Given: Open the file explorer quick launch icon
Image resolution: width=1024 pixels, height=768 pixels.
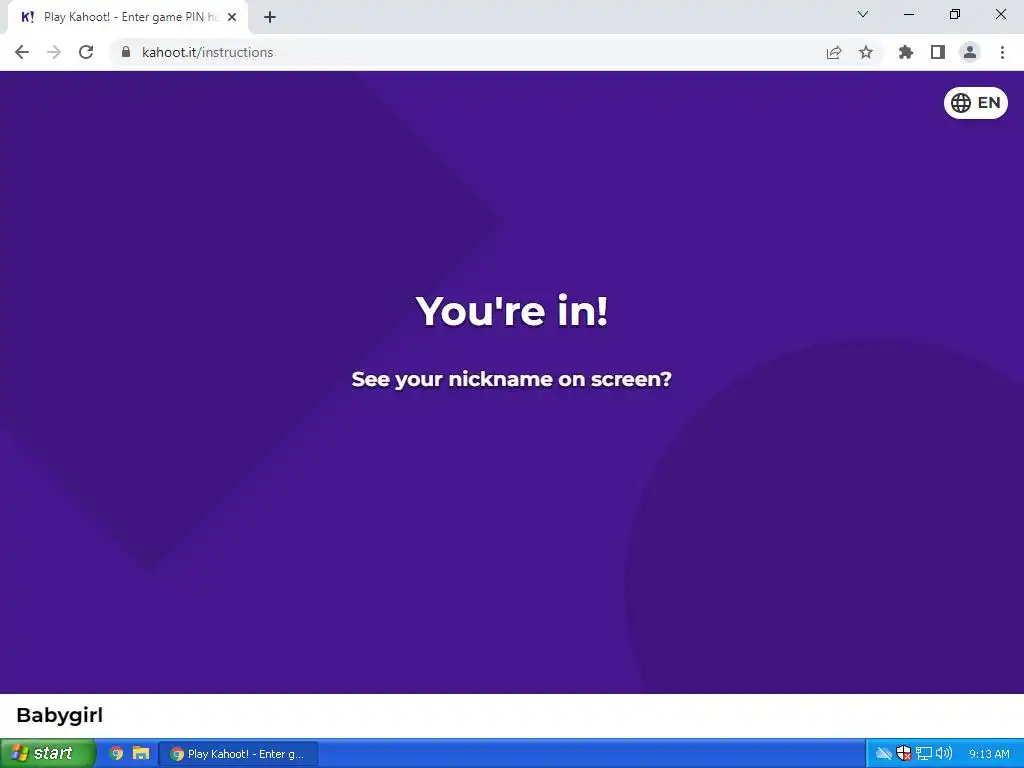Looking at the screenshot, I should (x=141, y=754).
